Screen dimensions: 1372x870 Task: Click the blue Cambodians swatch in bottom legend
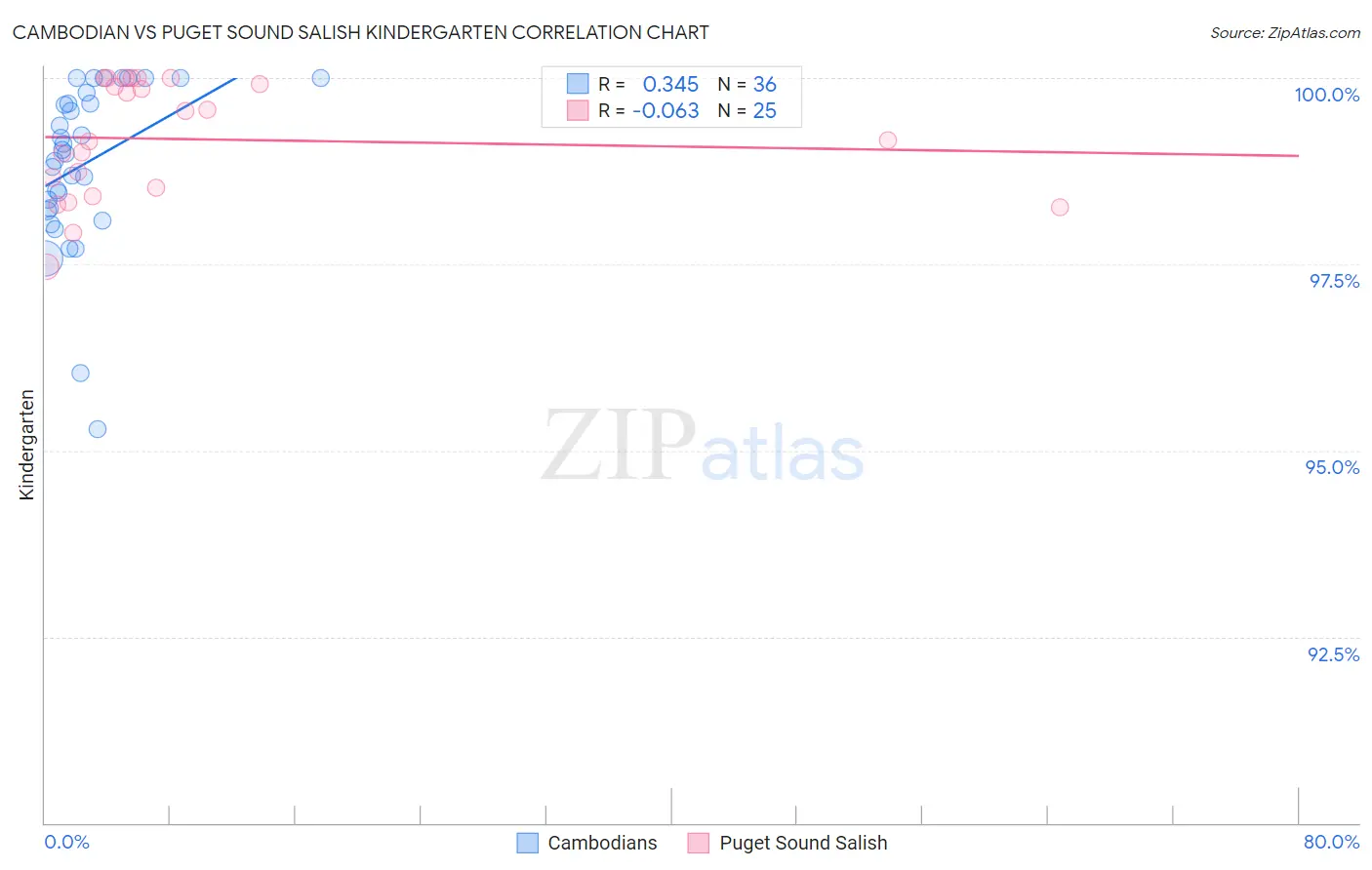pos(528,843)
